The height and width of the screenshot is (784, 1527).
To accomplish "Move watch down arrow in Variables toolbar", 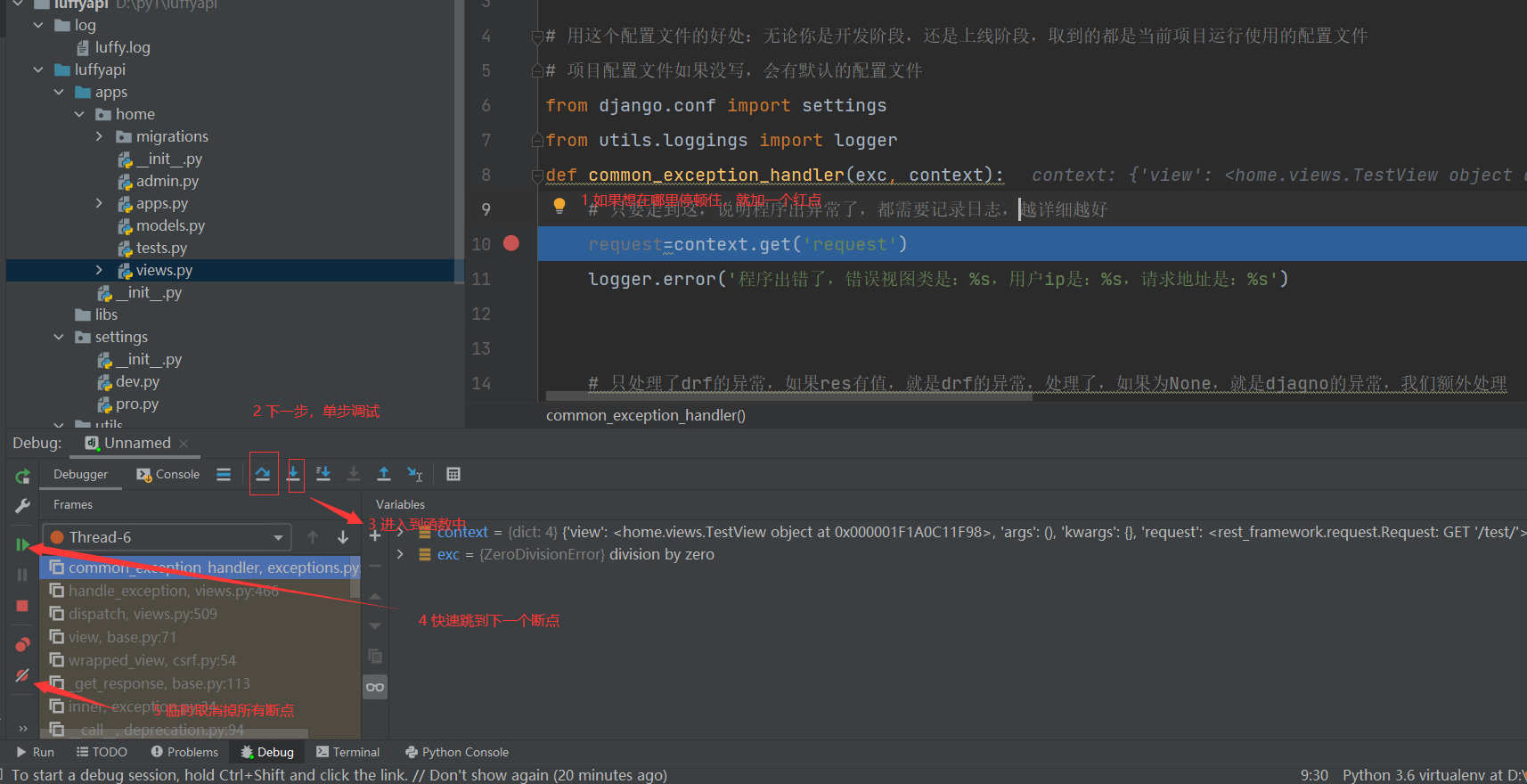I will click(x=375, y=626).
